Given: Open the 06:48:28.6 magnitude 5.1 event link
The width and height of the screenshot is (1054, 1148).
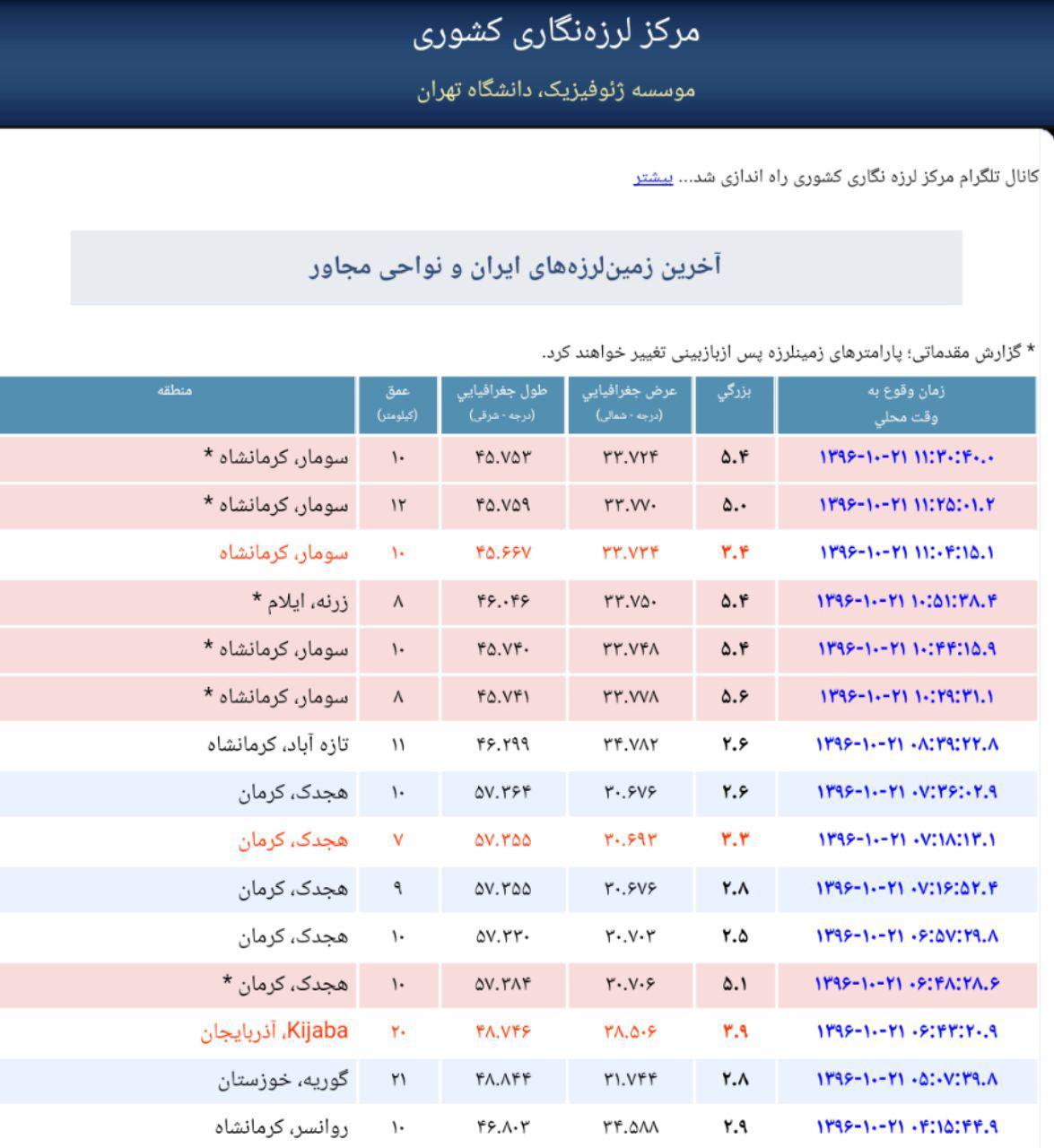Looking at the screenshot, I should tap(906, 984).
